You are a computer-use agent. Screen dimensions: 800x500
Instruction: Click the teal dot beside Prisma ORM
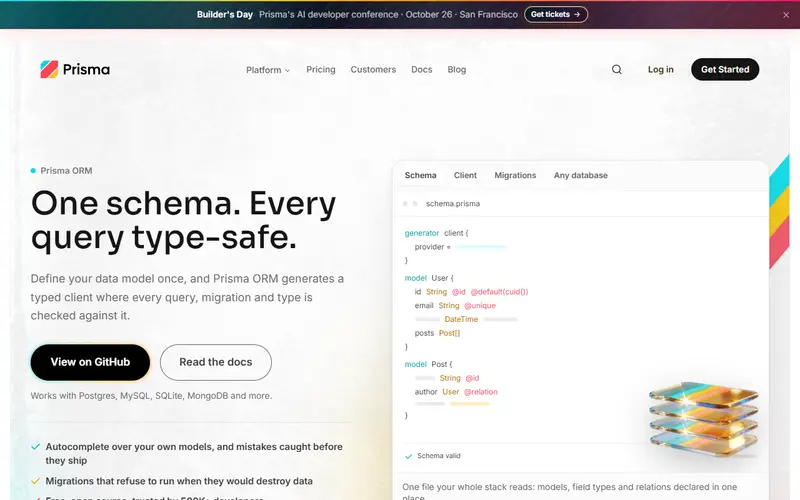pos(33,170)
